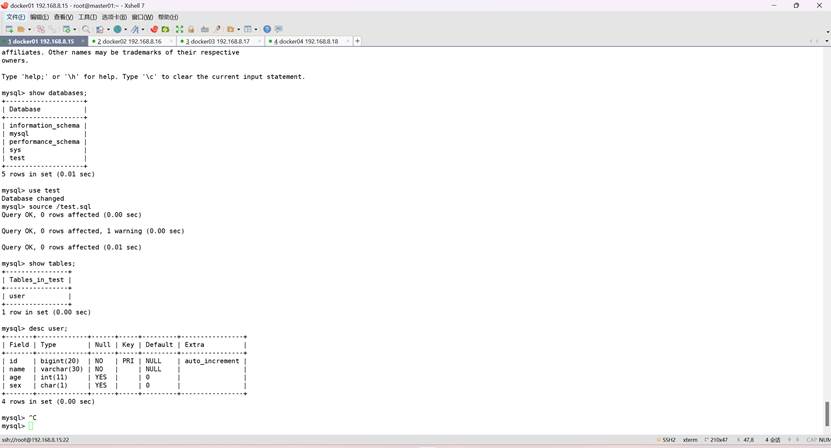Close the docker03 tab
This screenshot has width=831, height=448.
[259, 41]
